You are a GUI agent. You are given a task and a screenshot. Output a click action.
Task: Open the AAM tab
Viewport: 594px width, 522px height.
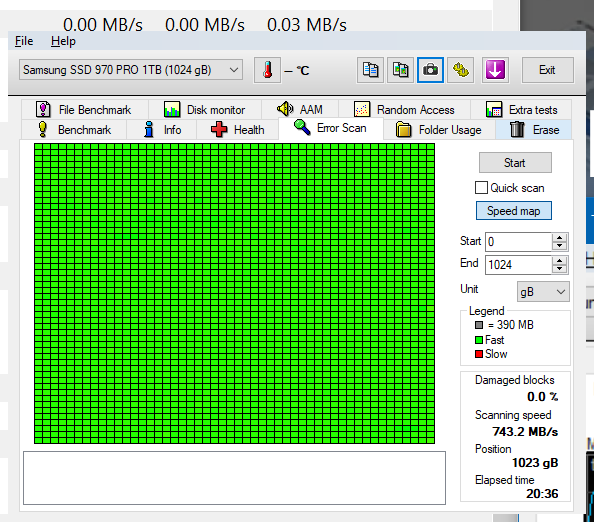(300, 109)
